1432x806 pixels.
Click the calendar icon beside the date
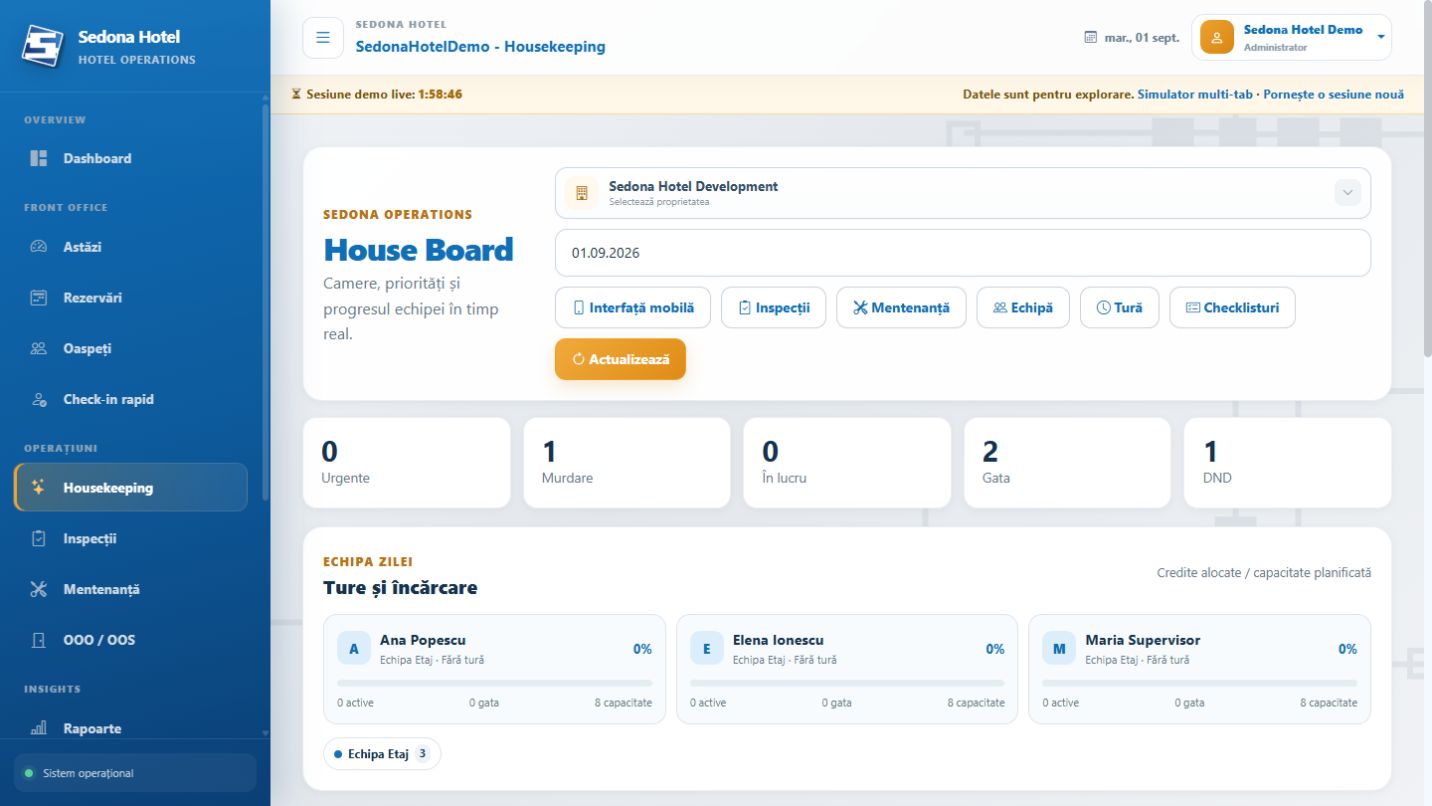(x=1091, y=38)
